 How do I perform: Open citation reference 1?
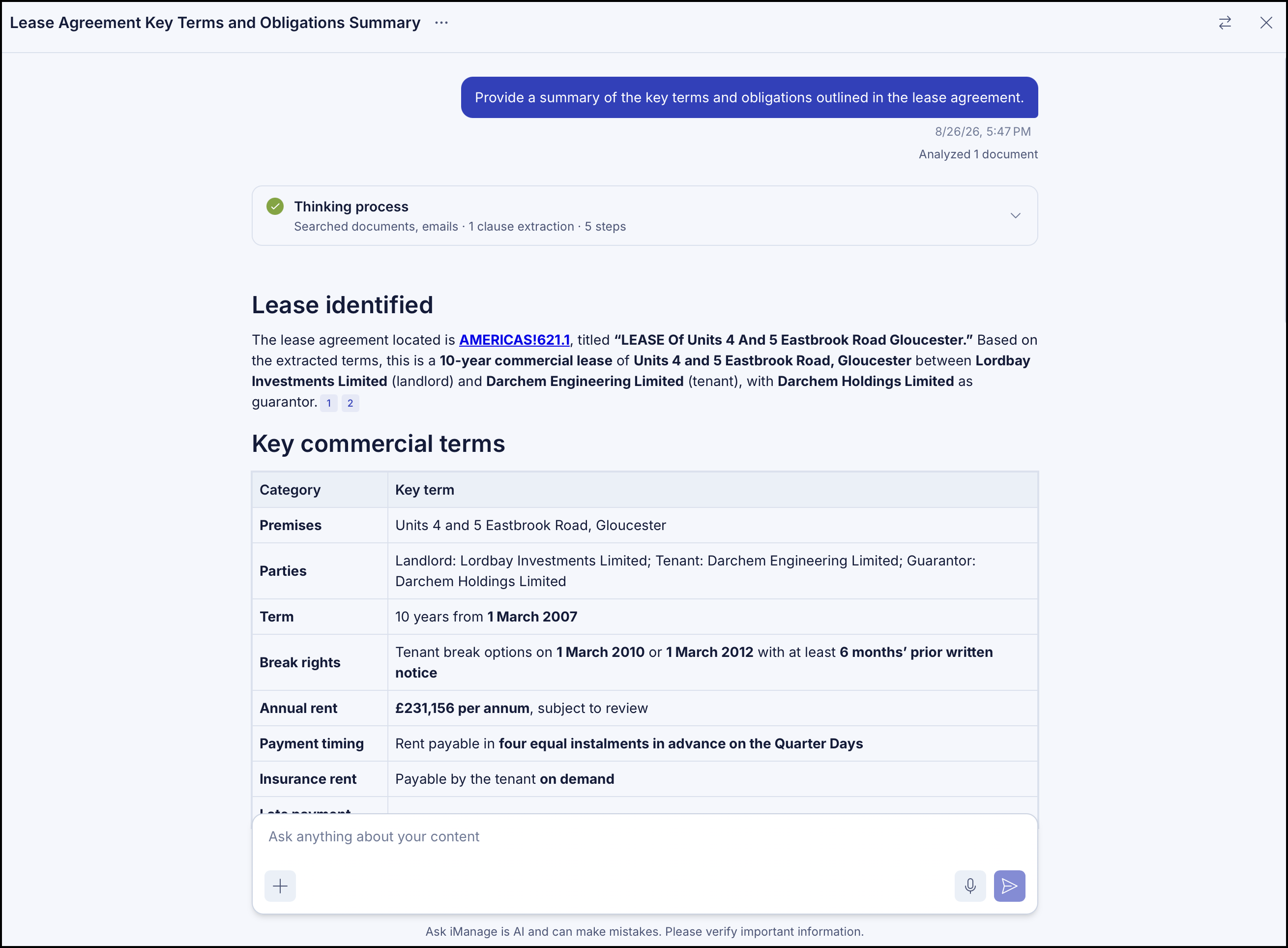pyautogui.click(x=329, y=403)
